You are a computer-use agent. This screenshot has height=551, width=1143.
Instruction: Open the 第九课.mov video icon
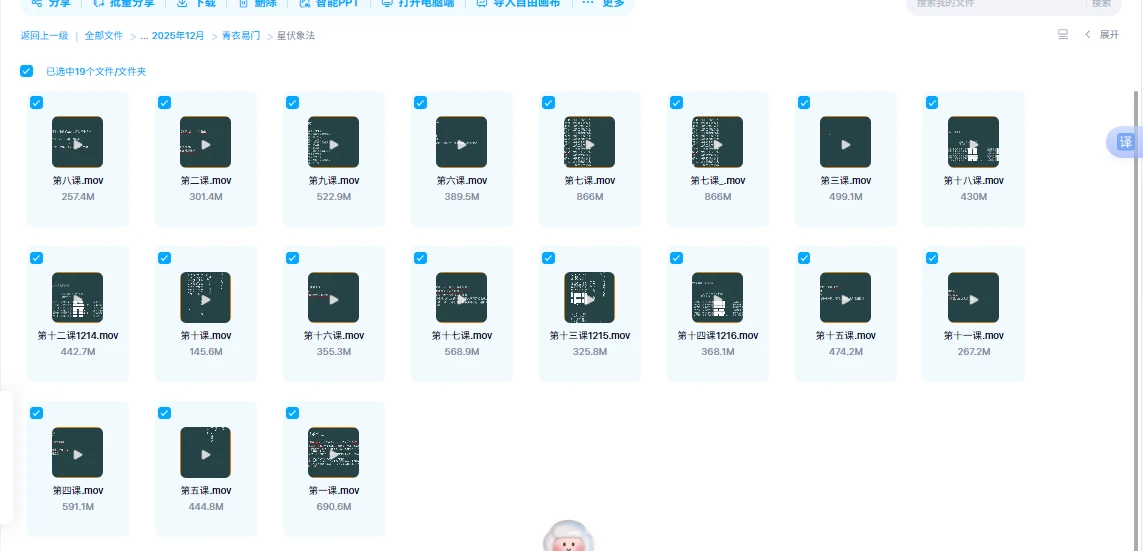[333, 142]
